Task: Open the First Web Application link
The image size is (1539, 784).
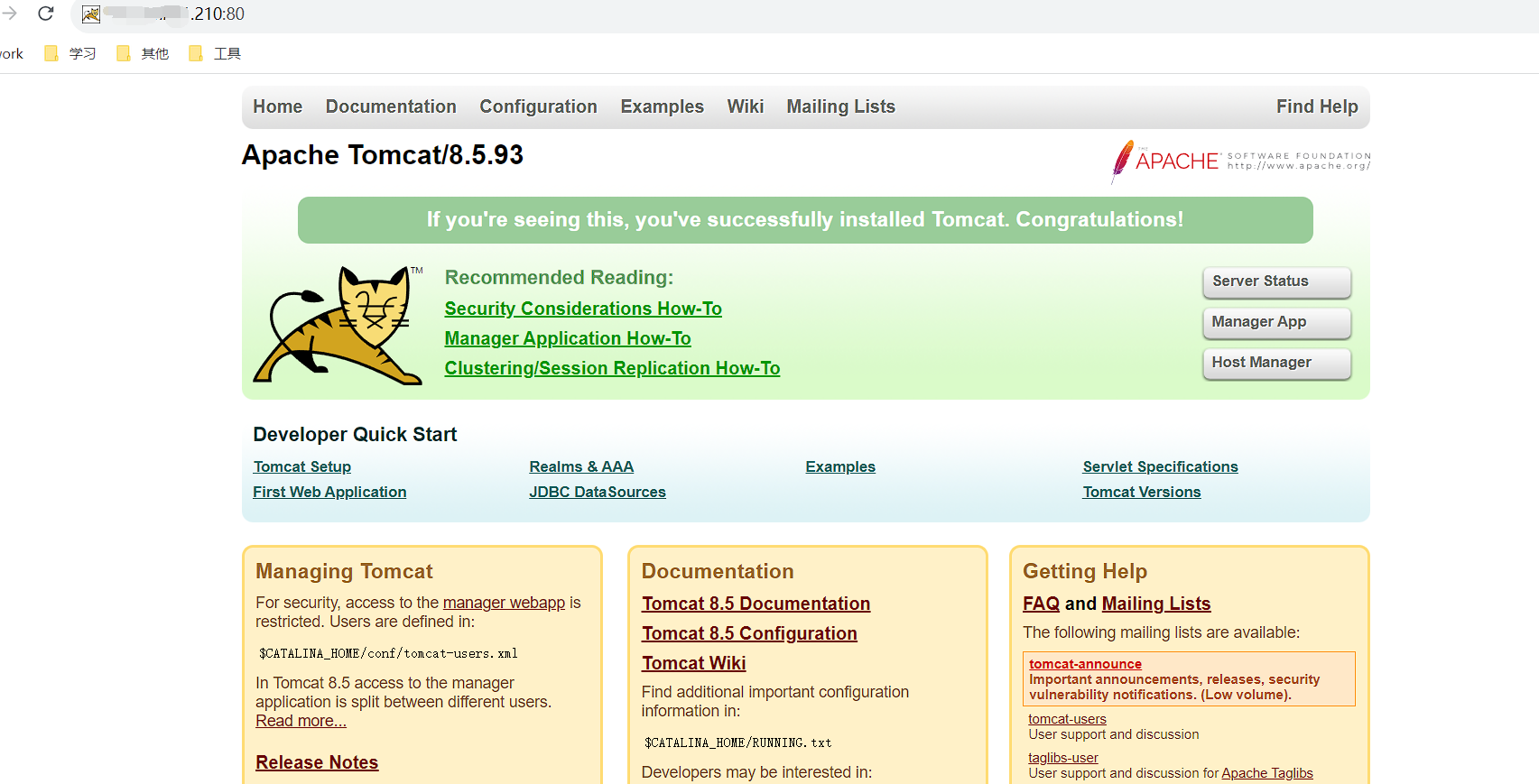Action: point(329,492)
